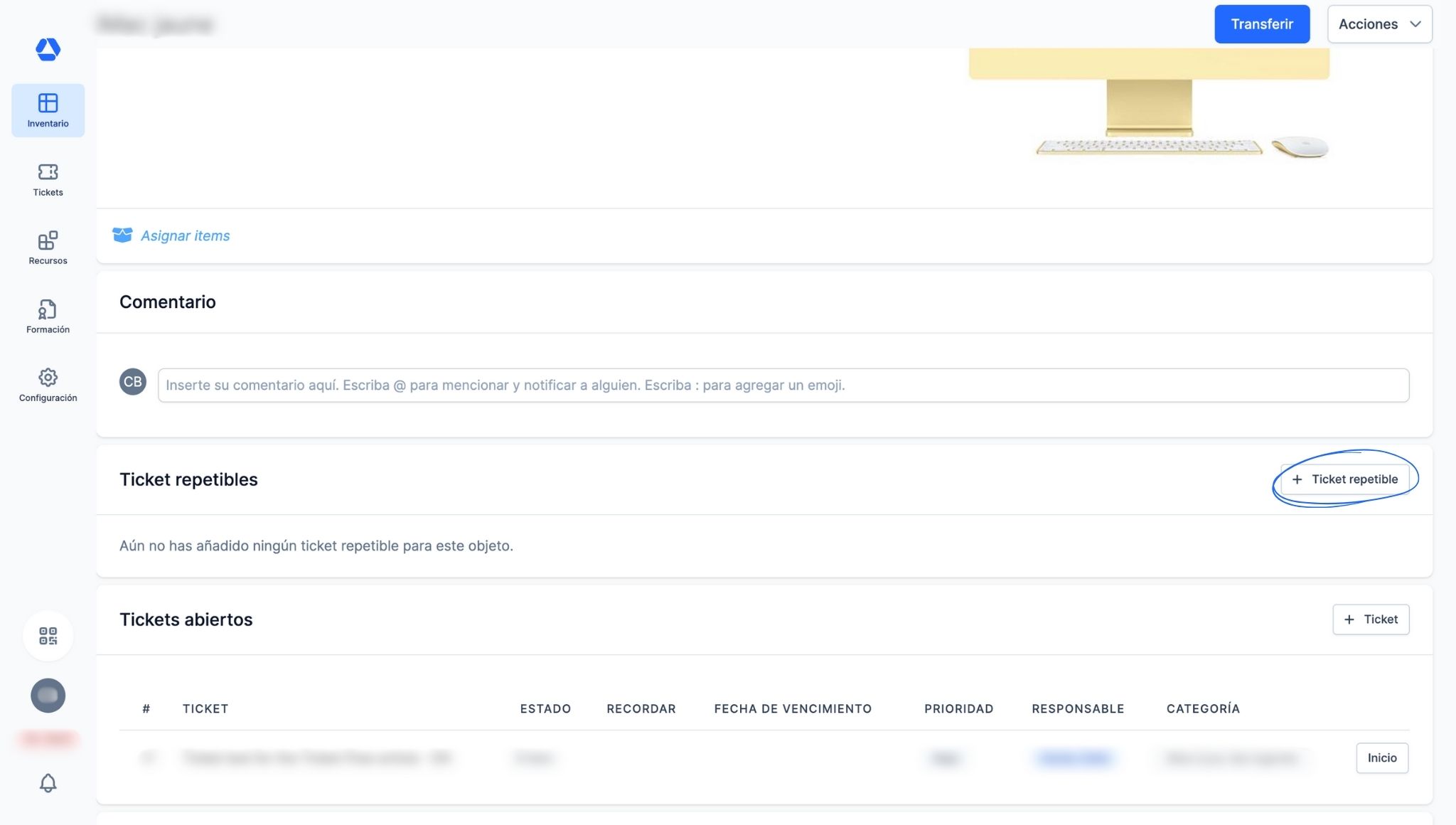Add a new Ticket repetible
Image resolution: width=1456 pixels, height=825 pixels.
tap(1344, 479)
